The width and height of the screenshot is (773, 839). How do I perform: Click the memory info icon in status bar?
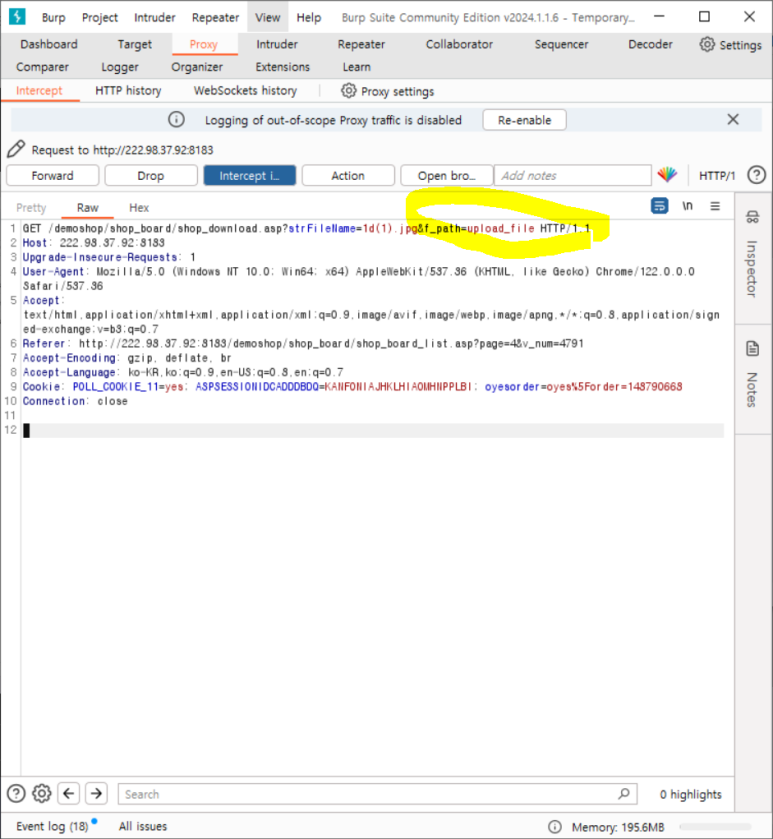pyautogui.click(x=555, y=827)
